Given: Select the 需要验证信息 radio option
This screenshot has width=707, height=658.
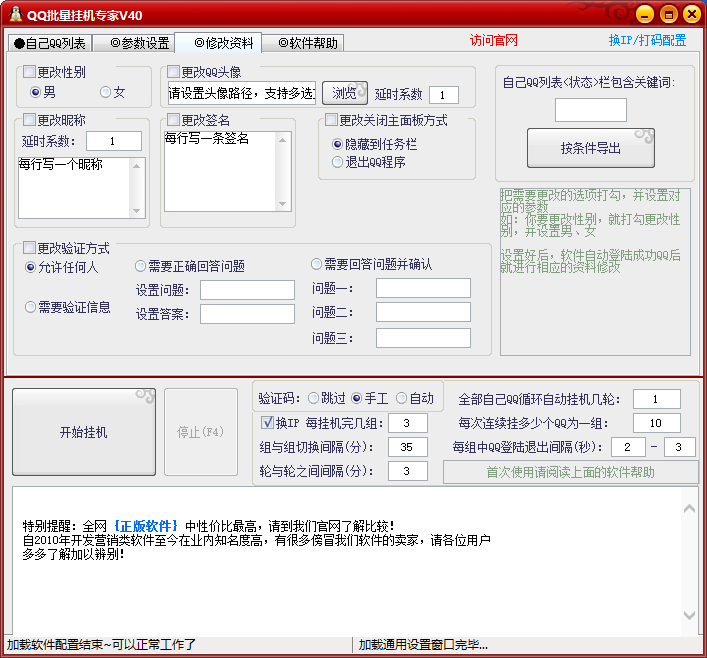Looking at the screenshot, I should (x=30, y=307).
